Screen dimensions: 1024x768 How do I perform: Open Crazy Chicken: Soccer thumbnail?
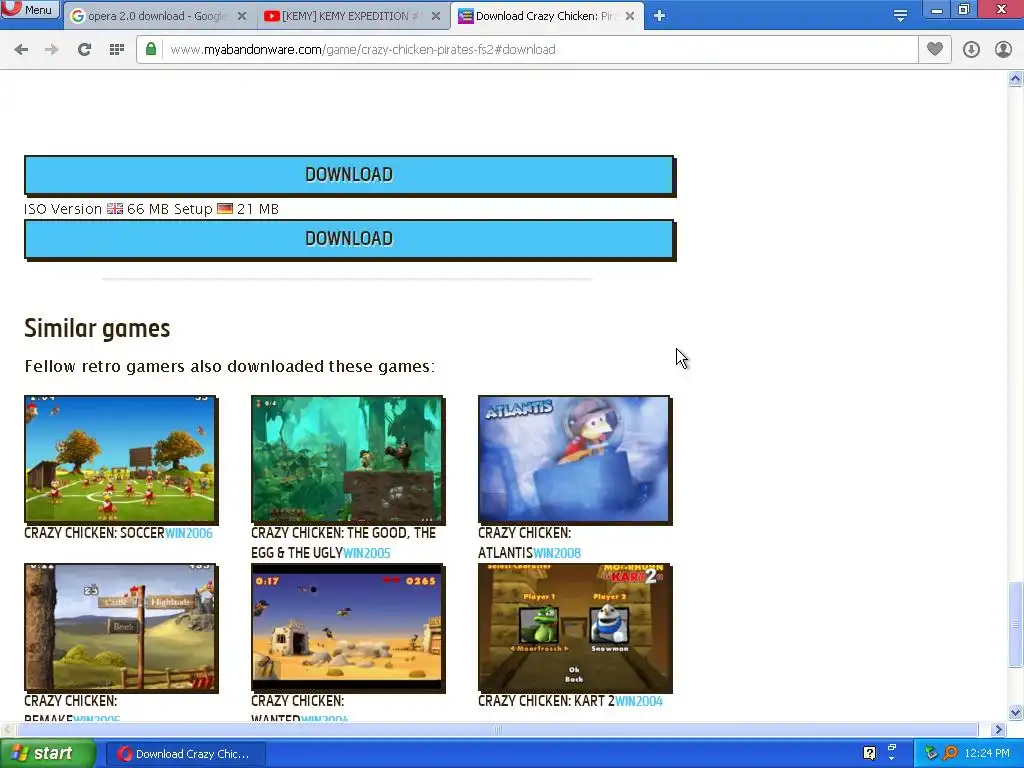121,459
